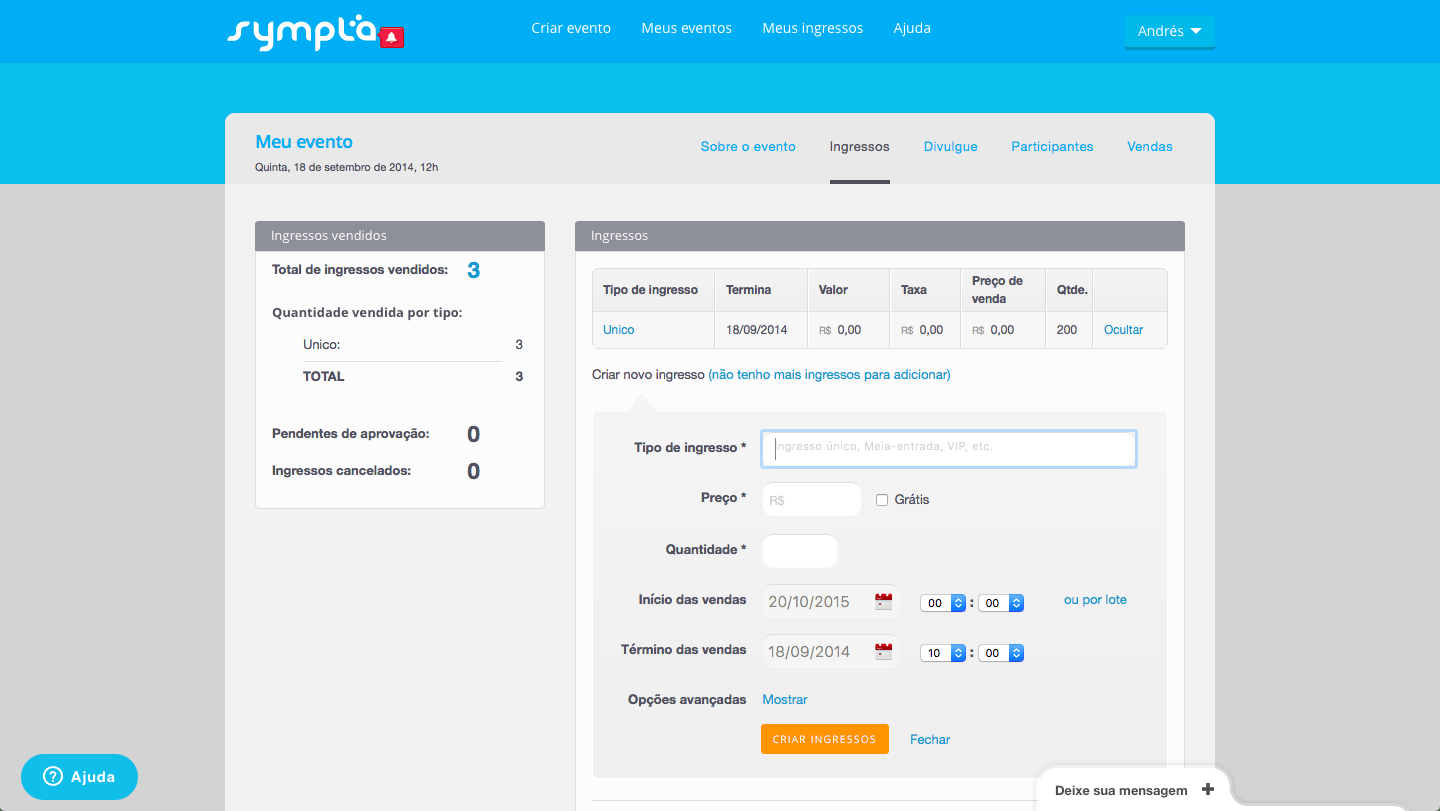Click the Qtde. value 200 cell

(1067, 330)
